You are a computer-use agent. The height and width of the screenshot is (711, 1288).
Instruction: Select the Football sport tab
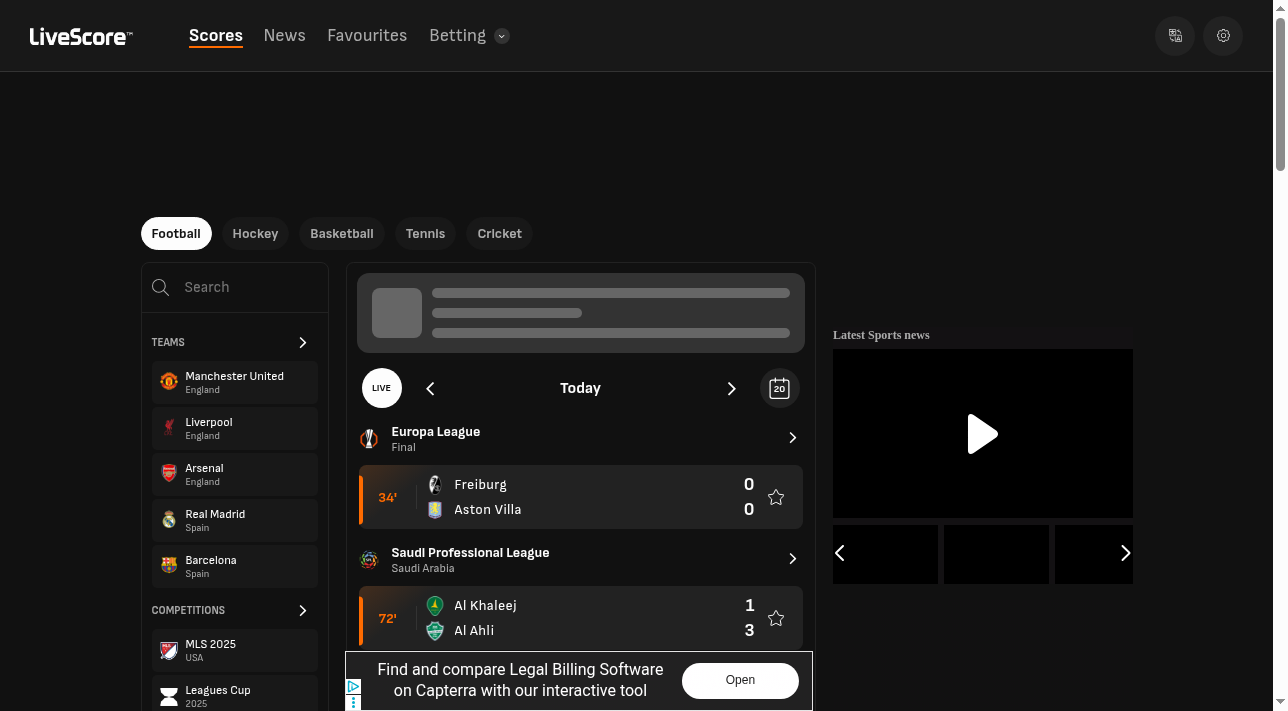tap(176, 233)
